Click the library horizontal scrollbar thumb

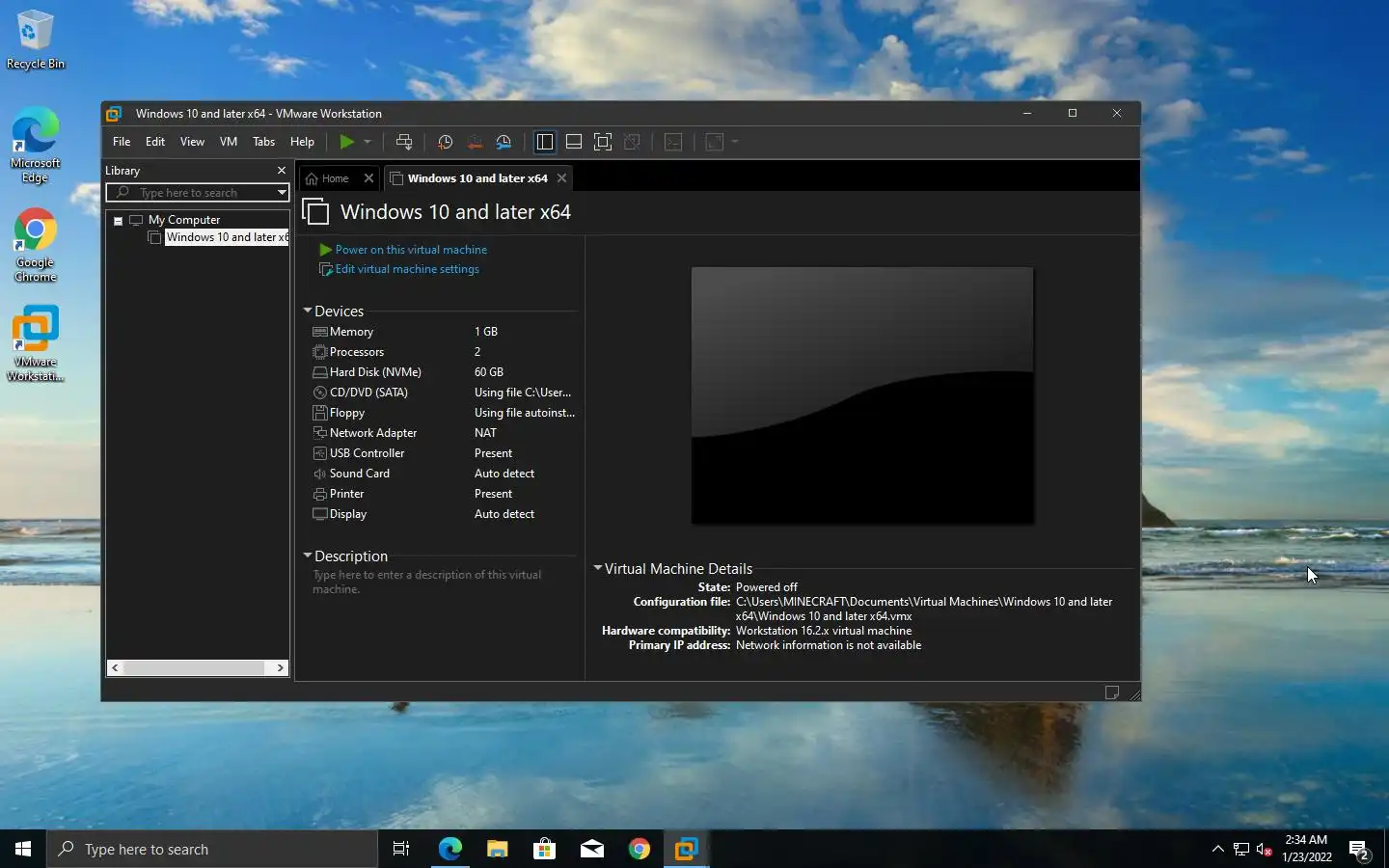194,667
